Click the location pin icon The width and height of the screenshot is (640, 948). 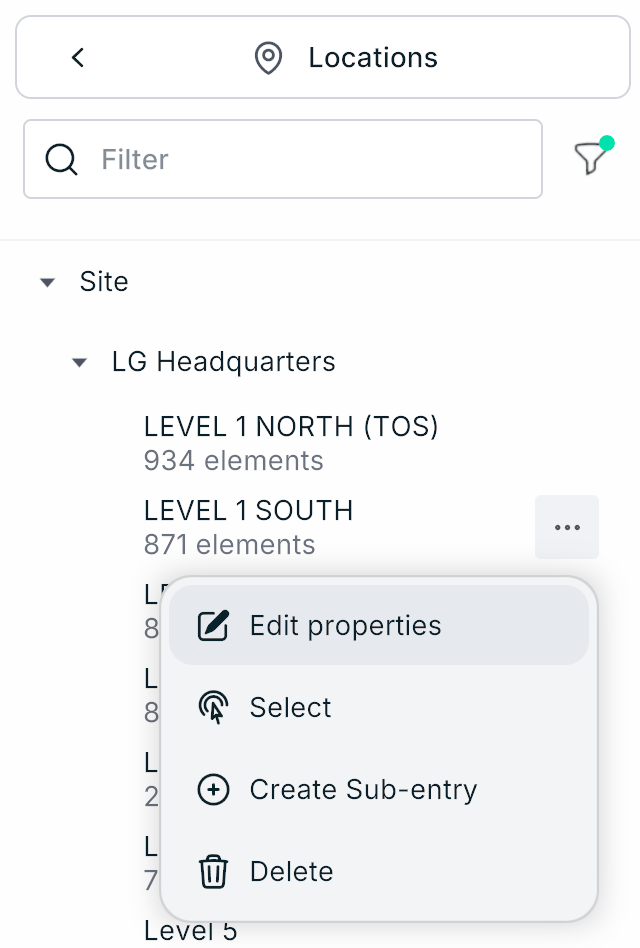[268, 58]
